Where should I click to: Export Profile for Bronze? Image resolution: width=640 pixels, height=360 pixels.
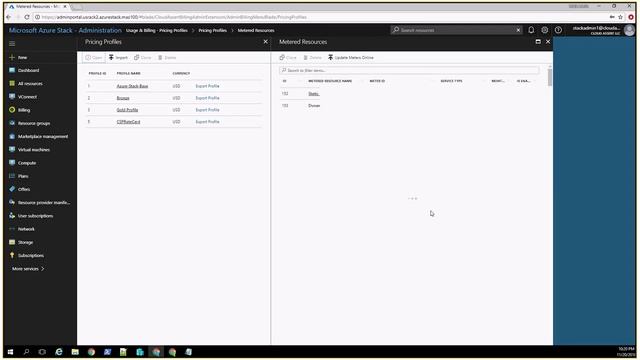[x=207, y=98]
